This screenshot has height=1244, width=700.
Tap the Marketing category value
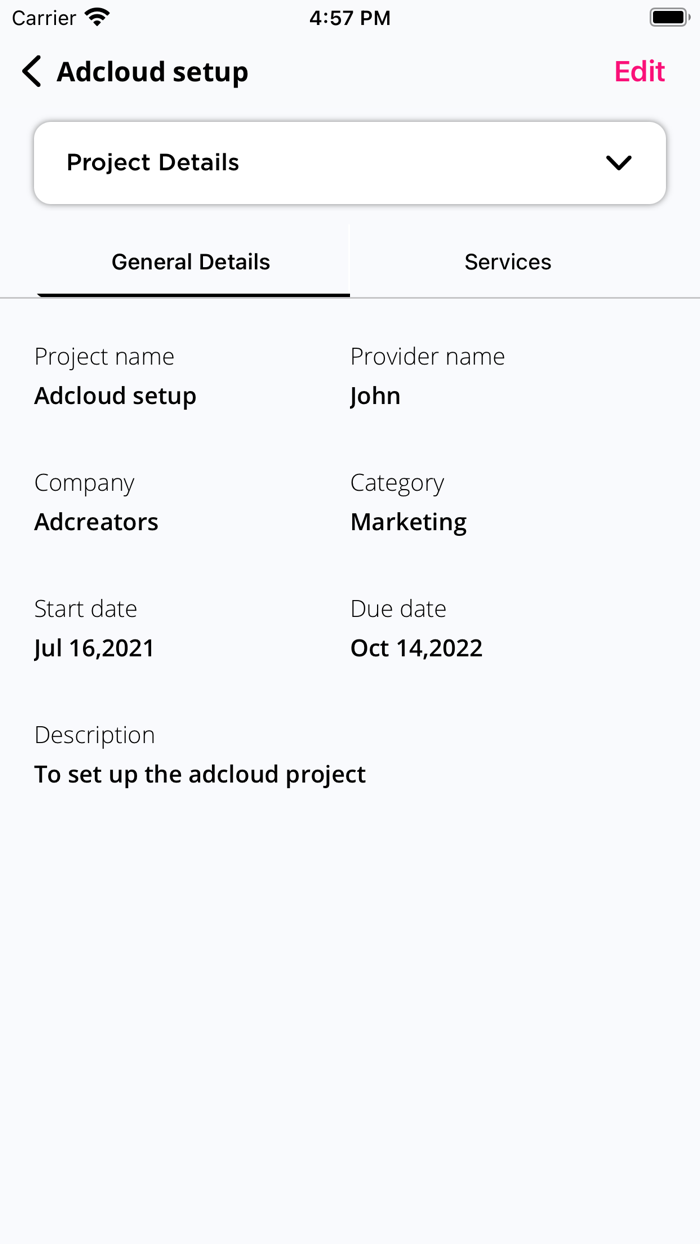(408, 522)
